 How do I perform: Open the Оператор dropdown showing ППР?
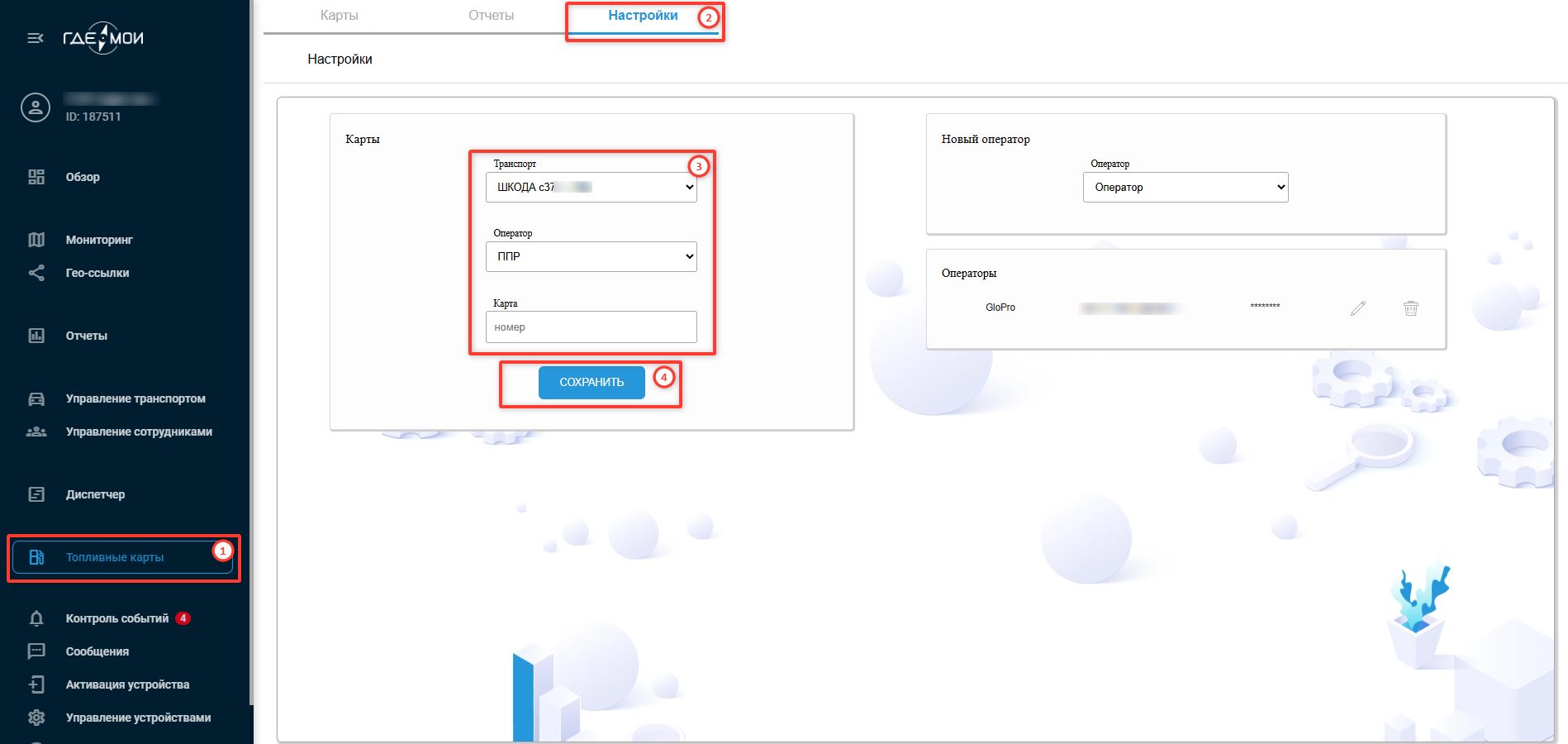(591, 257)
